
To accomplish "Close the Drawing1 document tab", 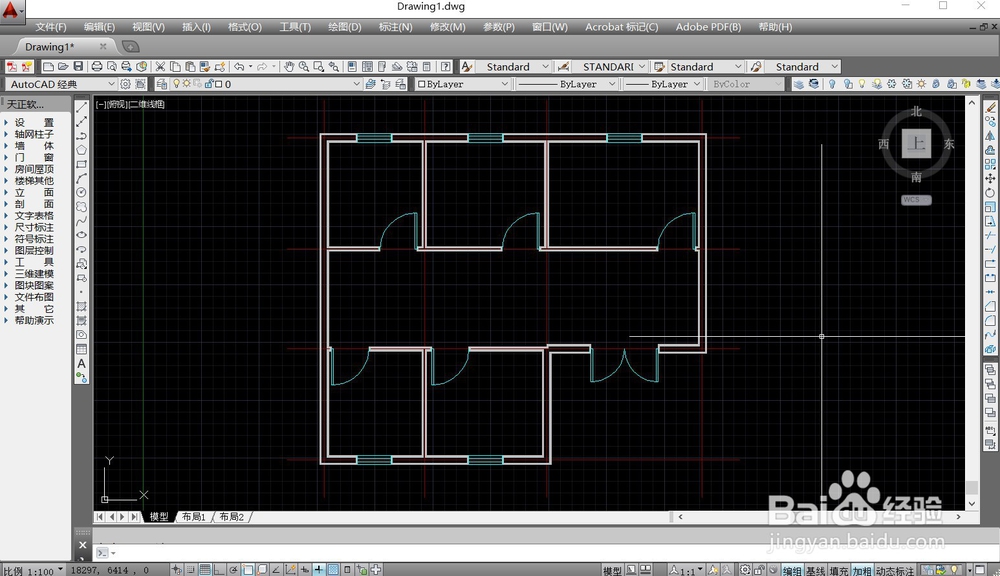I will point(103,47).
